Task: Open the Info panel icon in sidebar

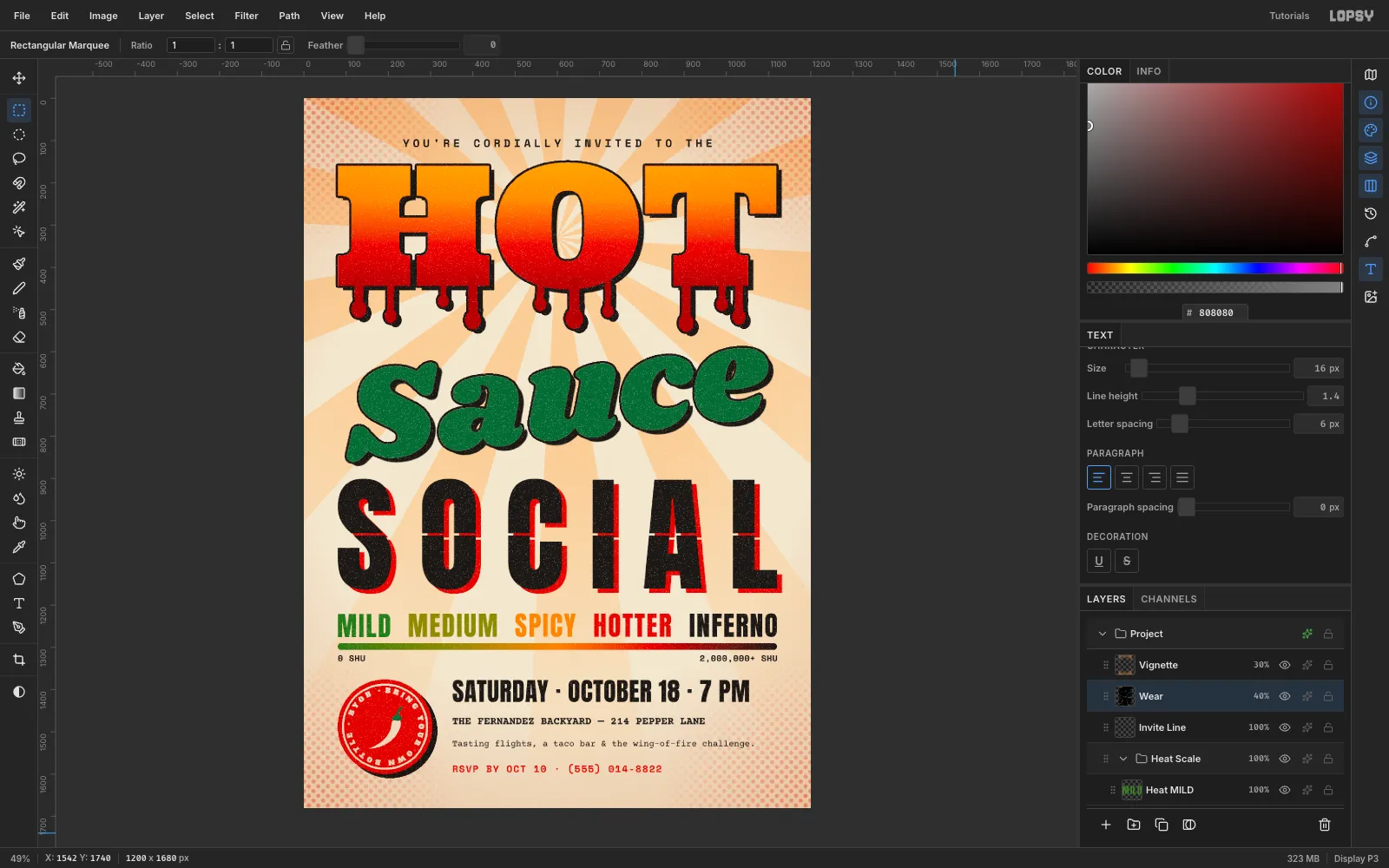Action: click(x=1371, y=102)
